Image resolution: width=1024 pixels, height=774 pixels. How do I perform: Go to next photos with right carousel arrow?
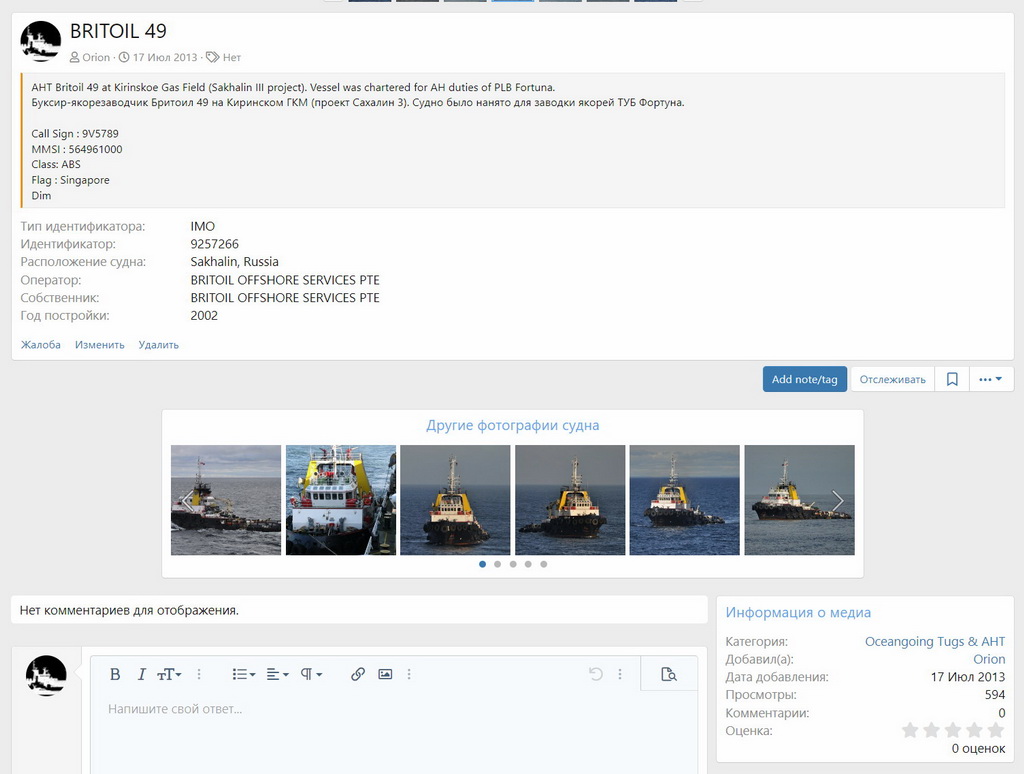pos(838,501)
